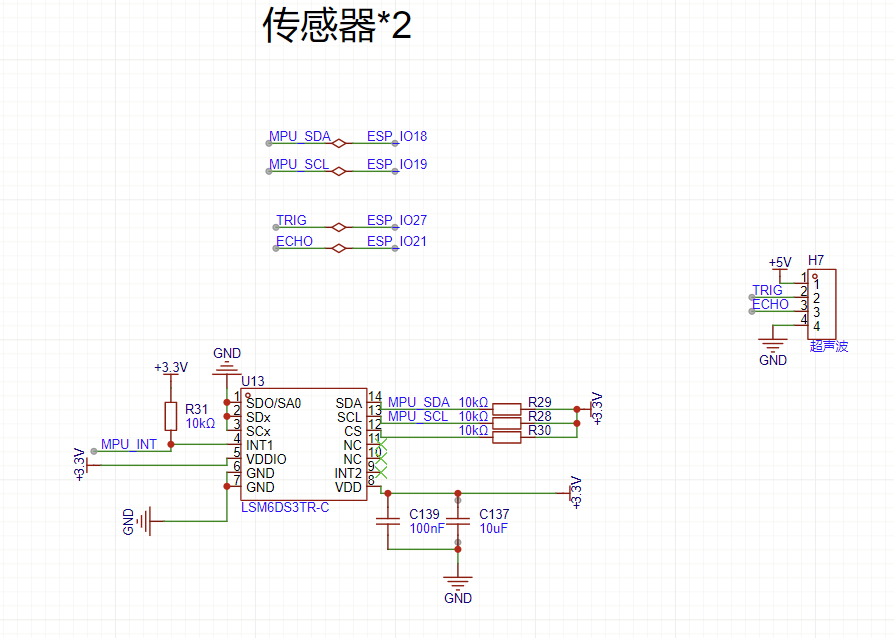
Task: Click the 100nF capacitor value
Action: click(x=426, y=529)
